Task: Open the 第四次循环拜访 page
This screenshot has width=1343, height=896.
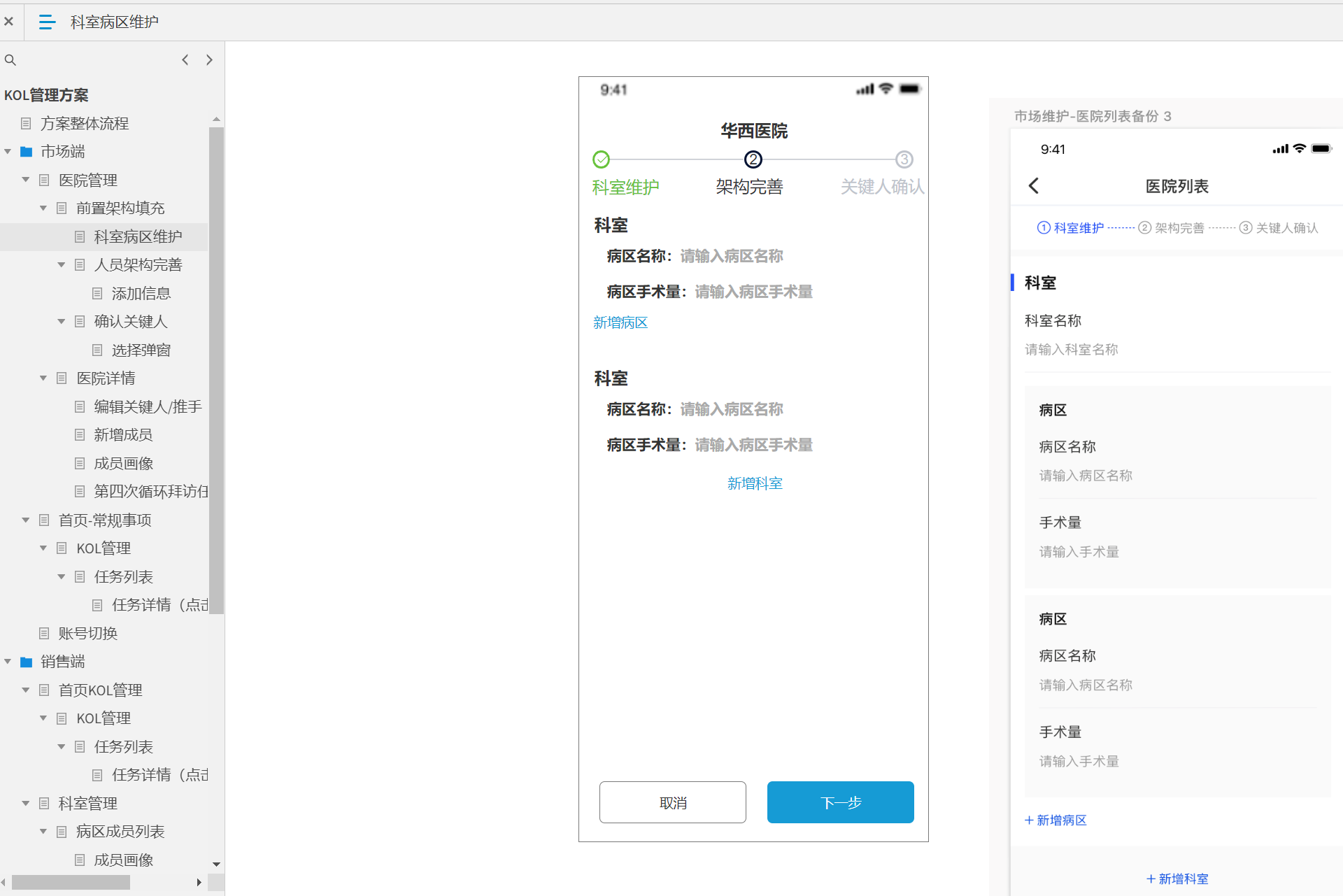Action: [150, 492]
